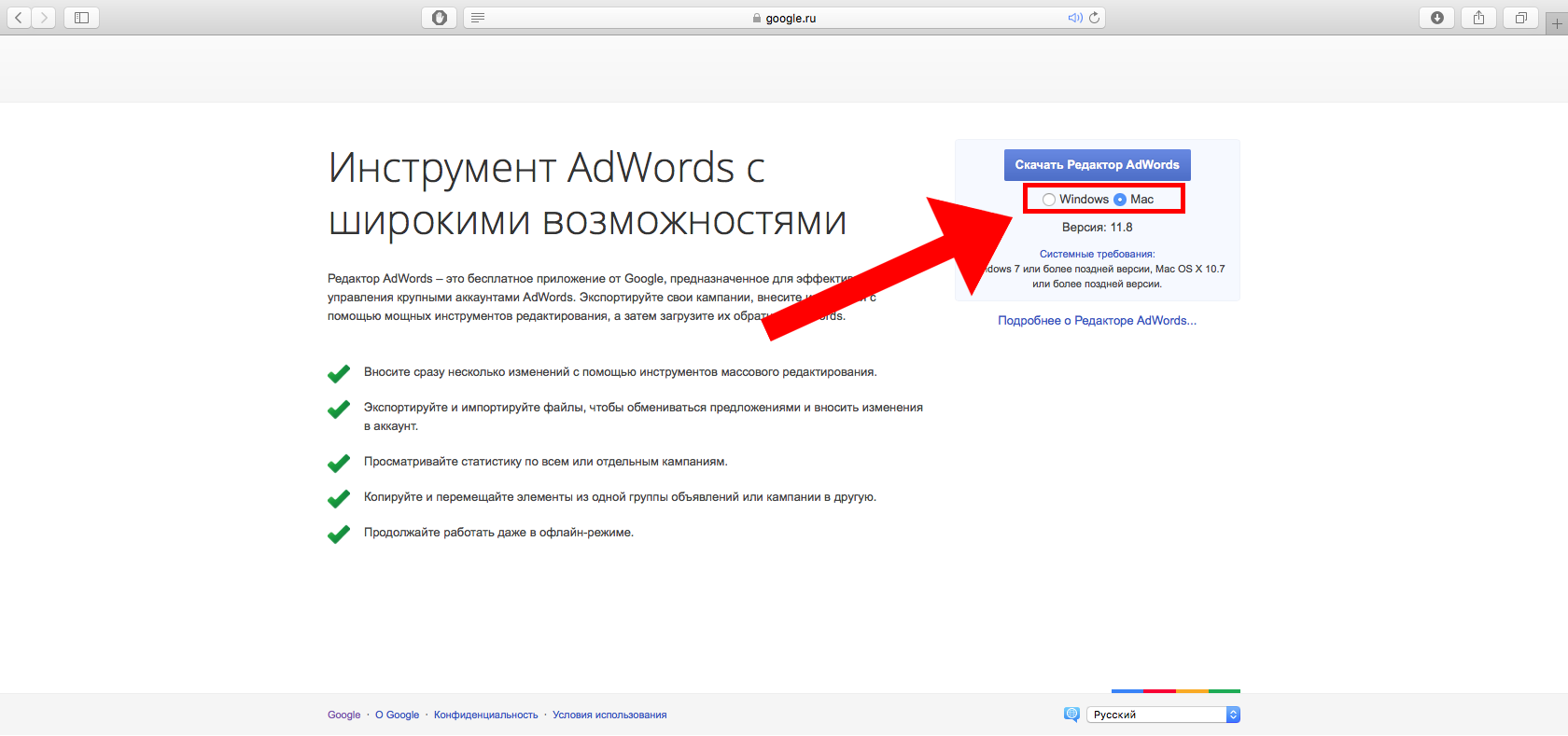
Task: Click the Версия: 11.8 text
Action: click(1097, 228)
